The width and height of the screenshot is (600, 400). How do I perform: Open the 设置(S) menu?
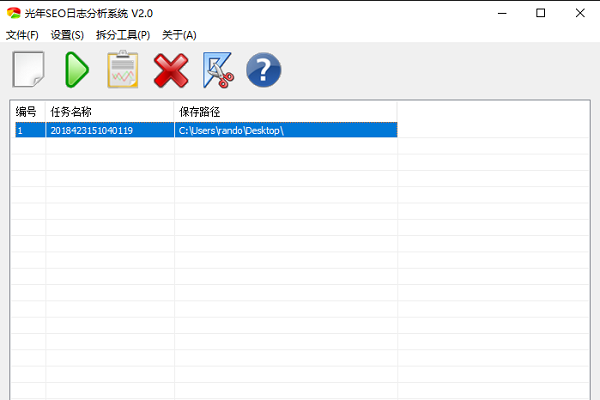point(67,35)
